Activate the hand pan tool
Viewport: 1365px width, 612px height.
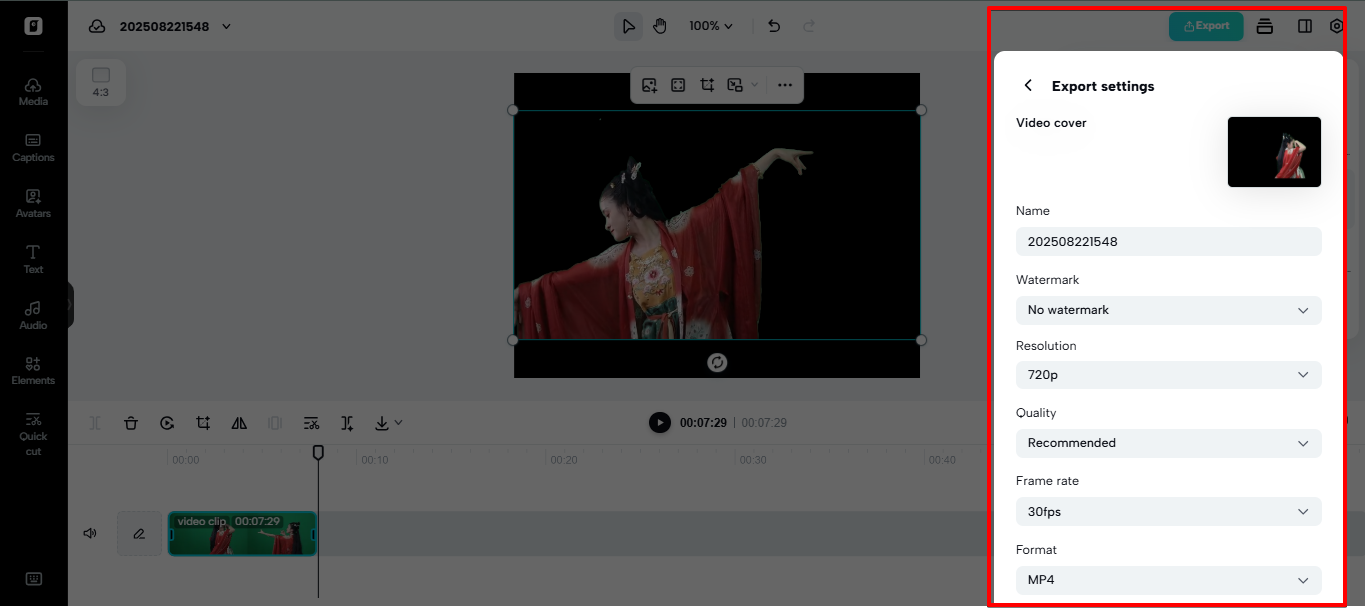[660, 26]
